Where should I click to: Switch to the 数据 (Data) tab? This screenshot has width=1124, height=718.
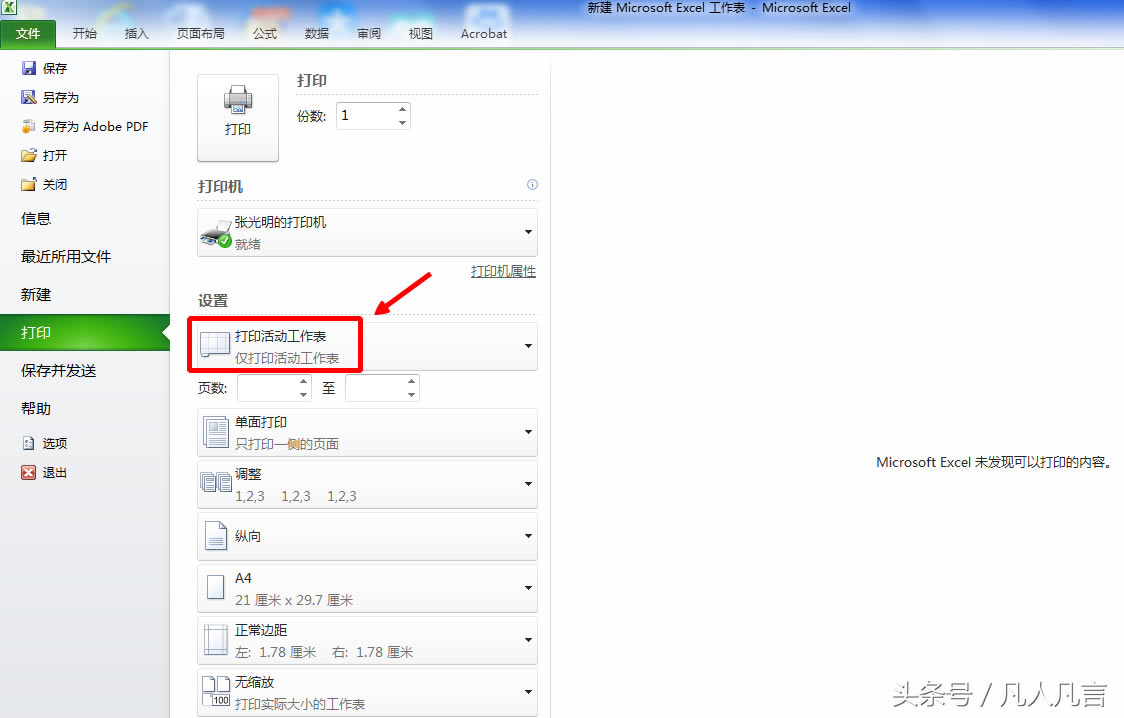click(x=317, y=34)
